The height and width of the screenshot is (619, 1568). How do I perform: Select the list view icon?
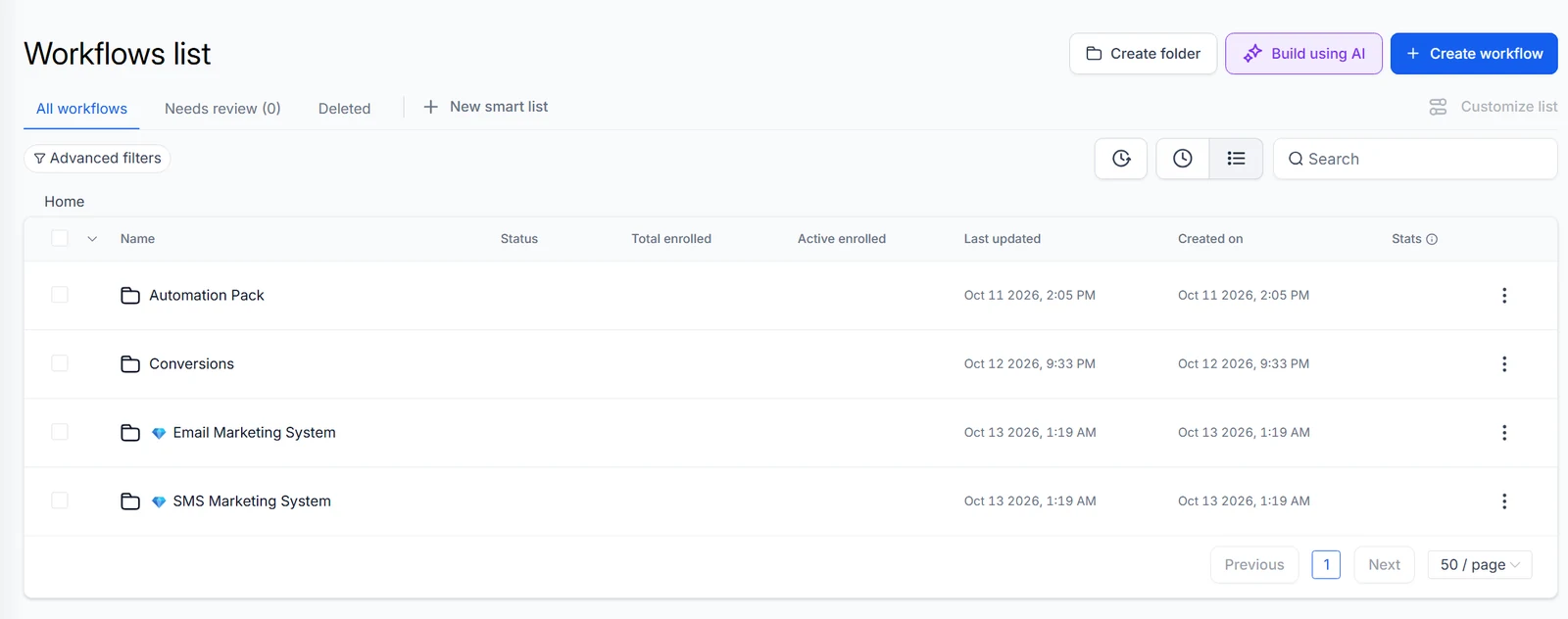[1236, 159]
